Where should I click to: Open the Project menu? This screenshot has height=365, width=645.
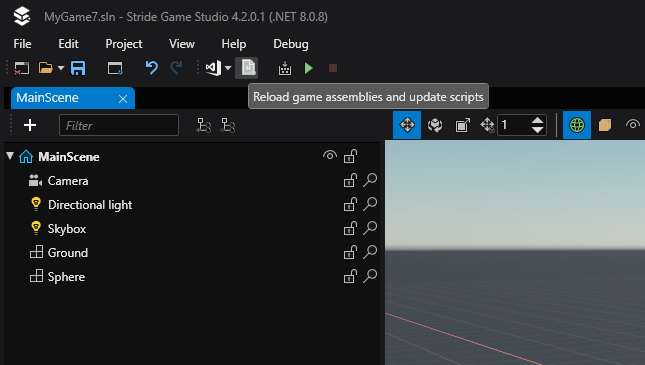[x=124, y=44]
